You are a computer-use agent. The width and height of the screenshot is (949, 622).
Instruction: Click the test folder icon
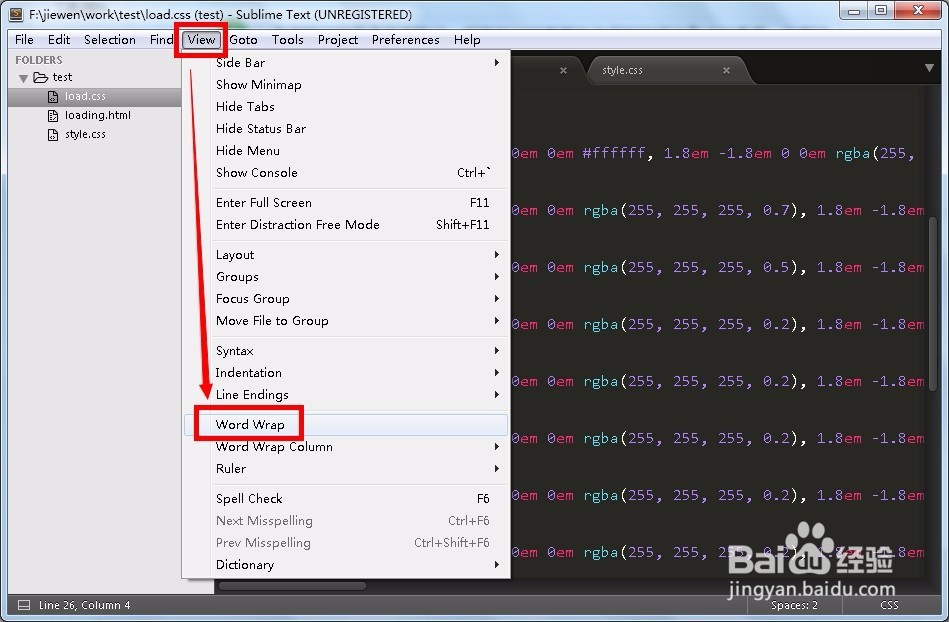tap(41, 77)
